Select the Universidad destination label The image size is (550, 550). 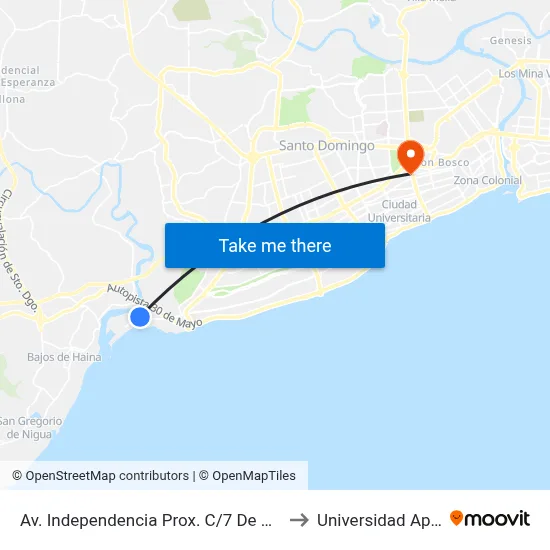(379, 520)
